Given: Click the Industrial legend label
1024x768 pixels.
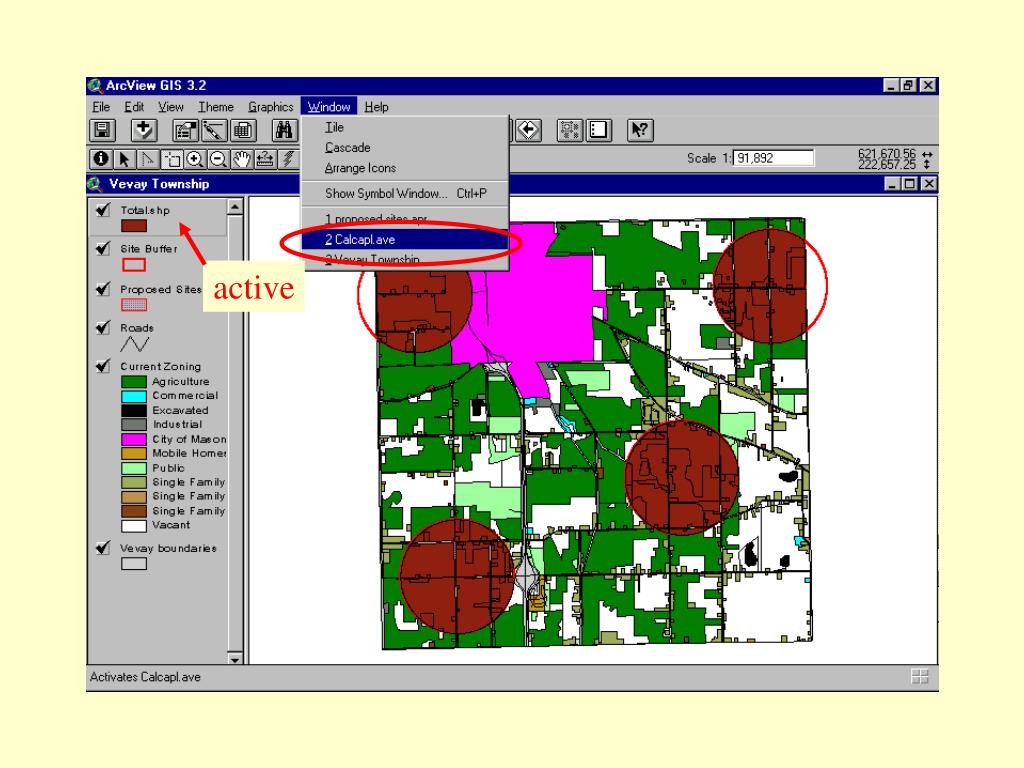Looking at the screenshot, I should click(177, 424).
